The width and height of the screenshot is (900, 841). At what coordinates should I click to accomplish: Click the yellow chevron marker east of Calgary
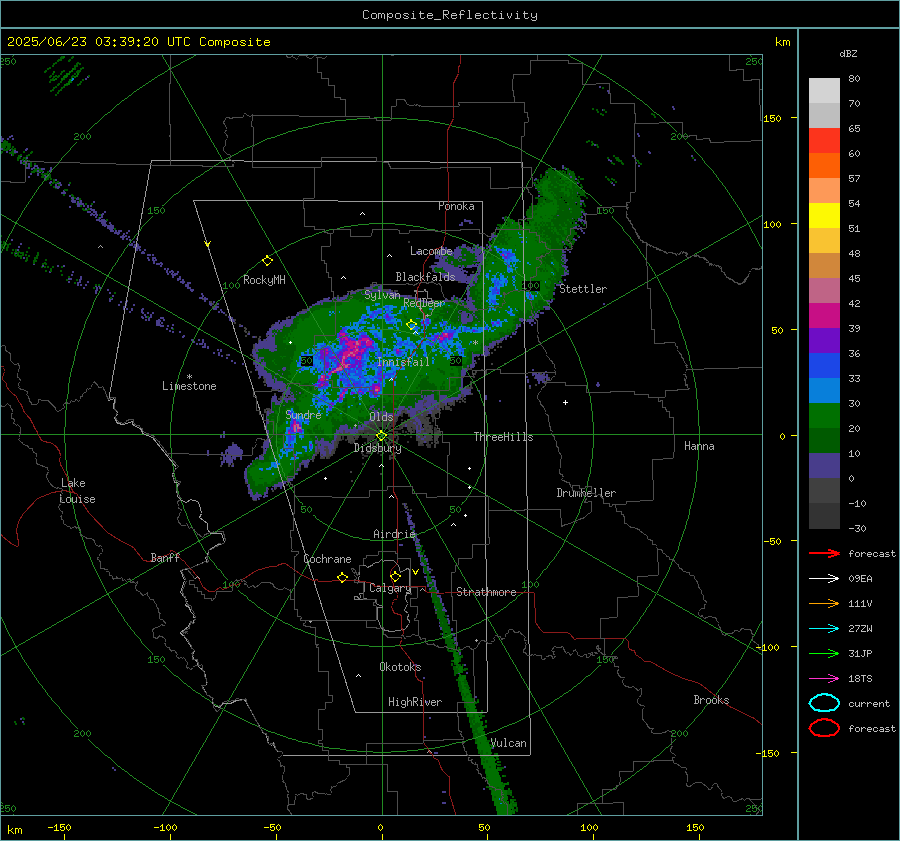tap(415, 572)
